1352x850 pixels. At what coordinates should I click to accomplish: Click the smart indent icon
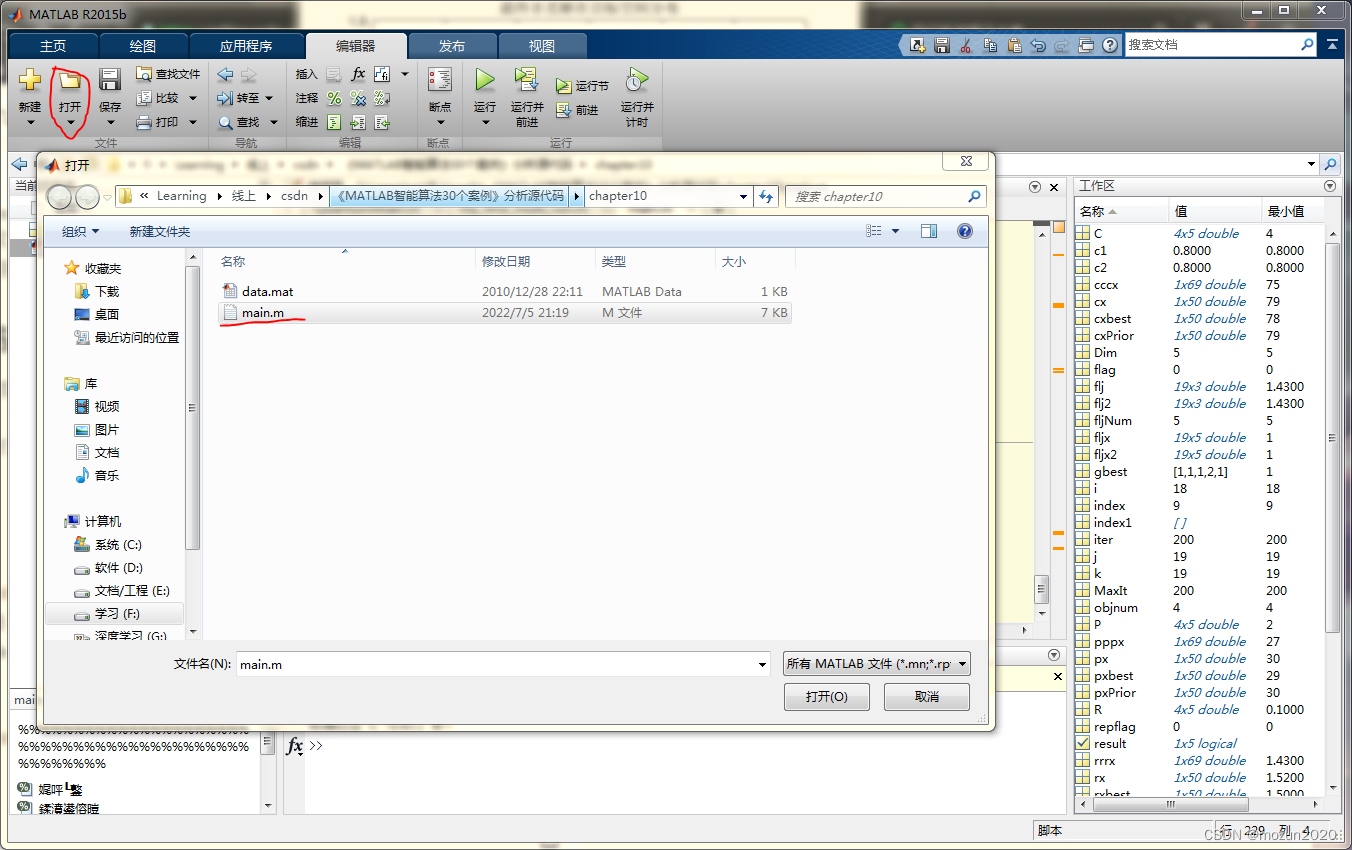pos(334,122)
